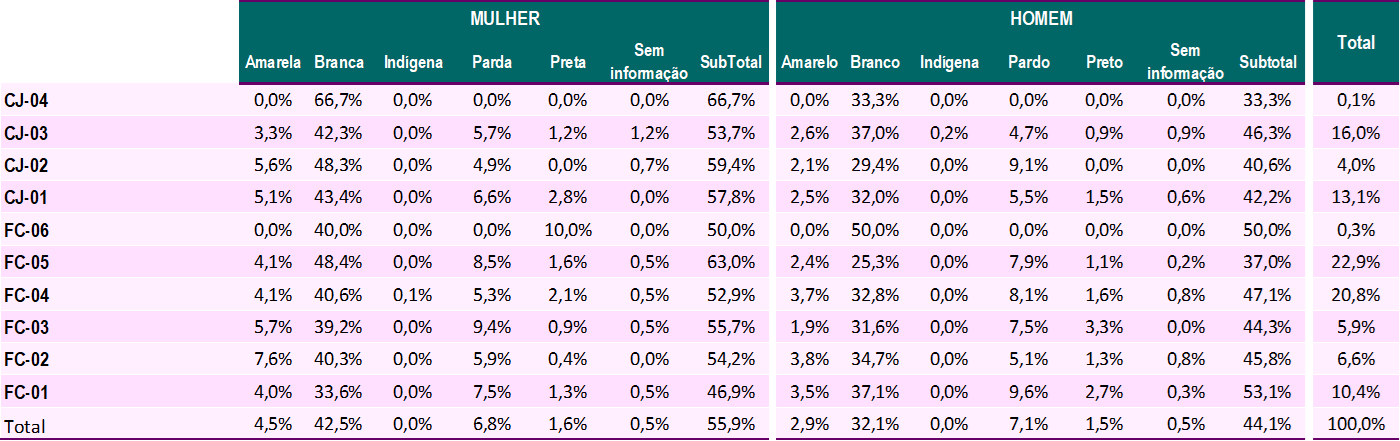Screen dimensions: 1400x441
Task: Click the Sem informação header under HOMEM
Action: coord(1185,61)
